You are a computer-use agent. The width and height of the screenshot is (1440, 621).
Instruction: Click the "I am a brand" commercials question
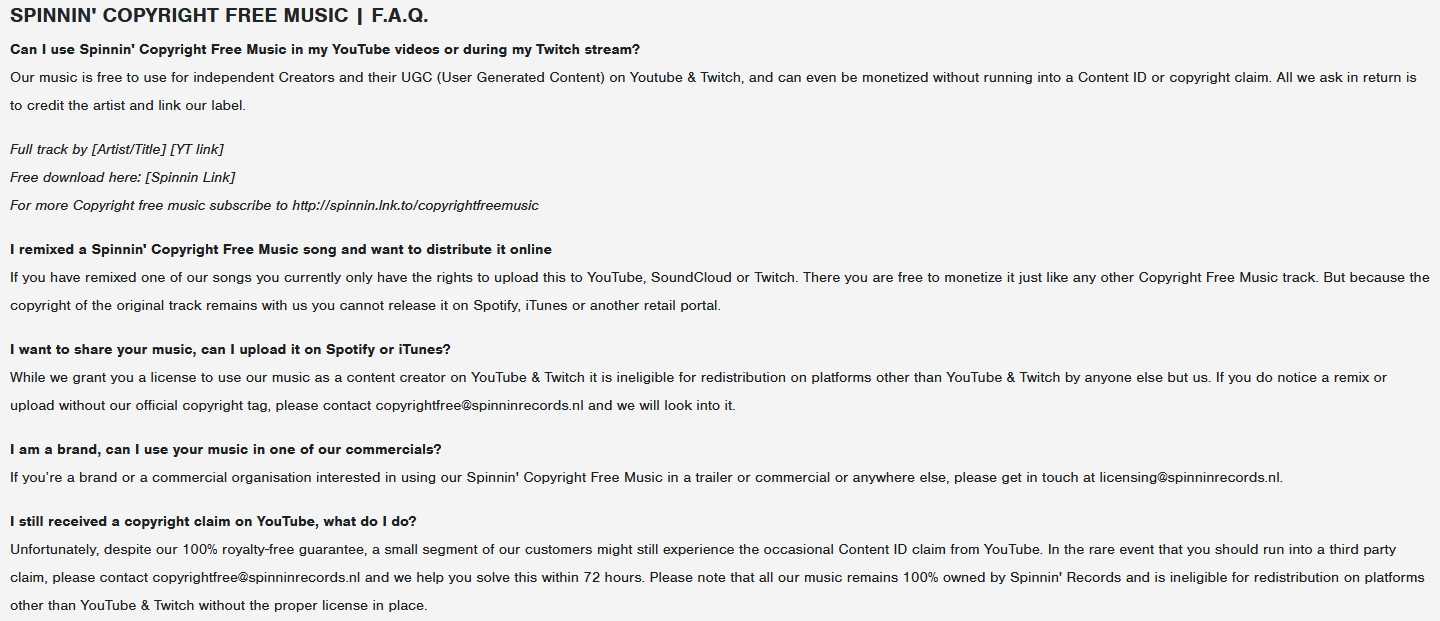tap(226, 449)
